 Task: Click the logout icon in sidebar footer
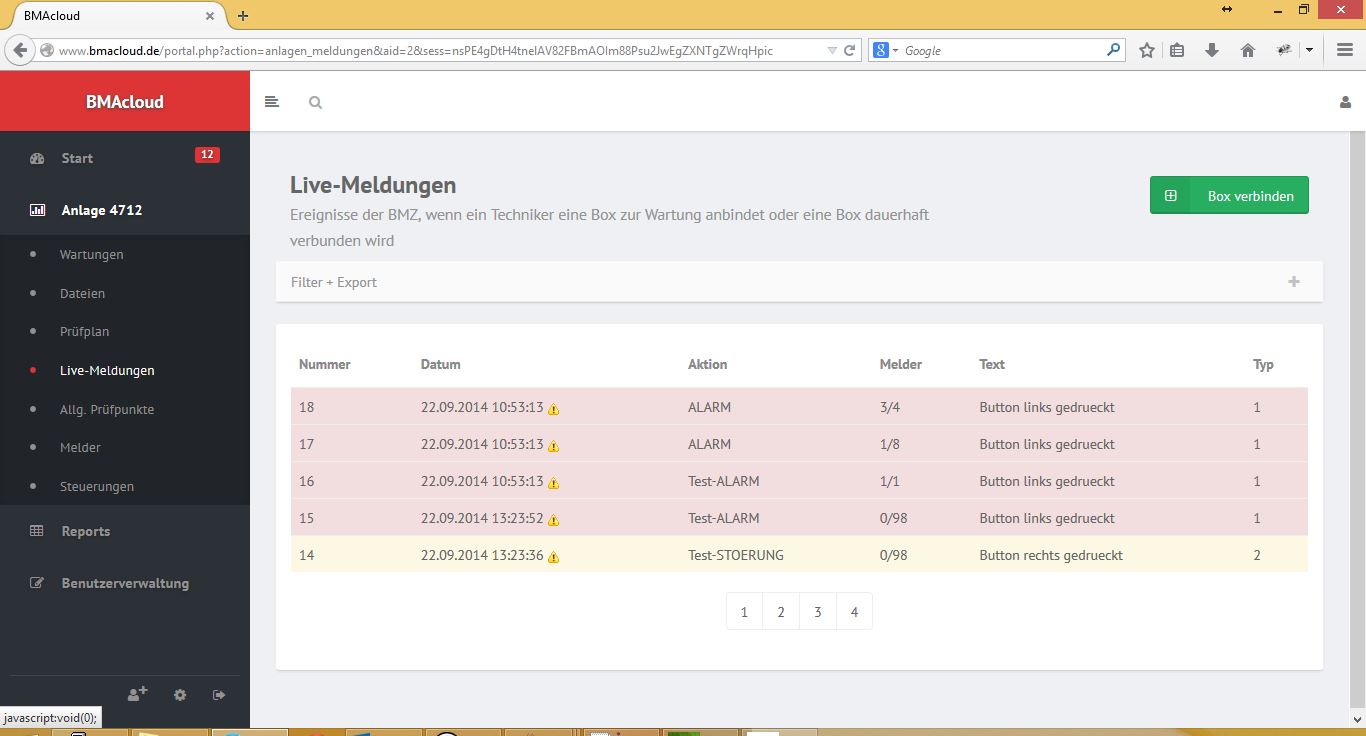point(219,695)
